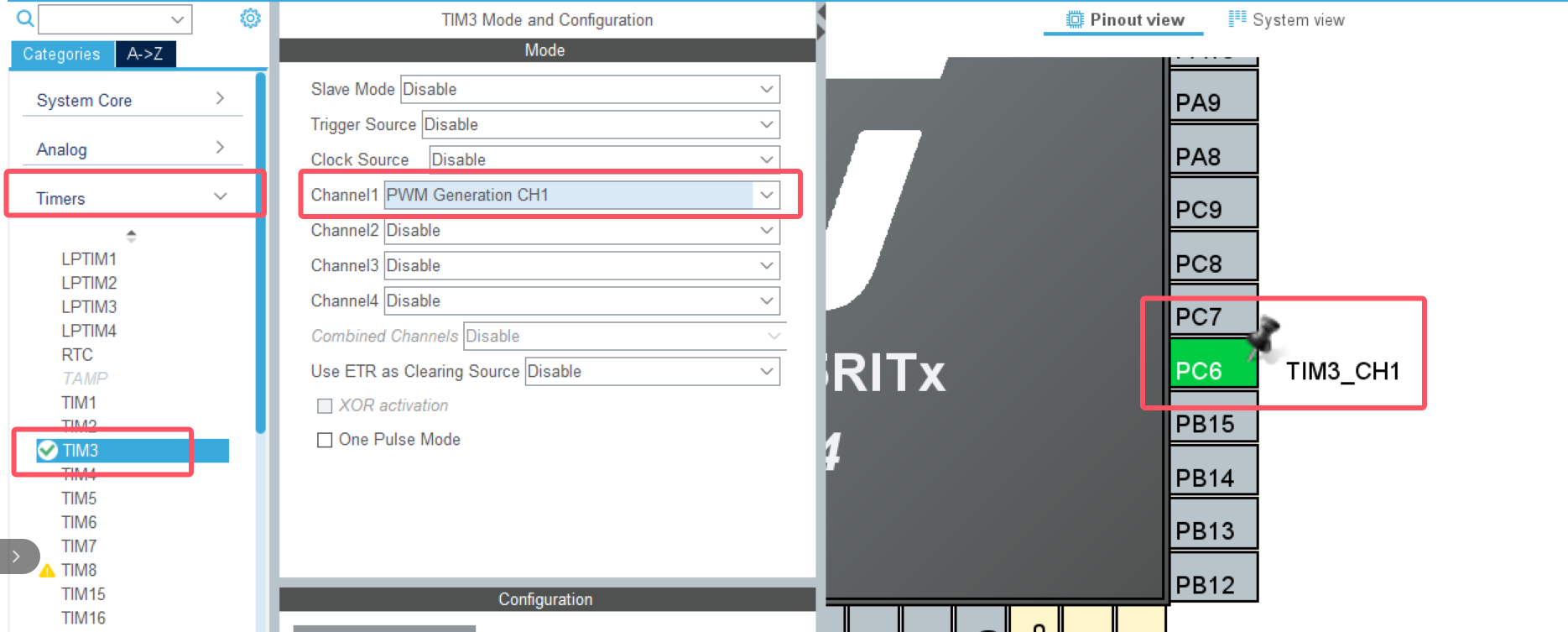The height and width of the screenshot is (632, 1568).
Task: Select LPTIM1 in the timers list
Action: click(x=89, y=259)
